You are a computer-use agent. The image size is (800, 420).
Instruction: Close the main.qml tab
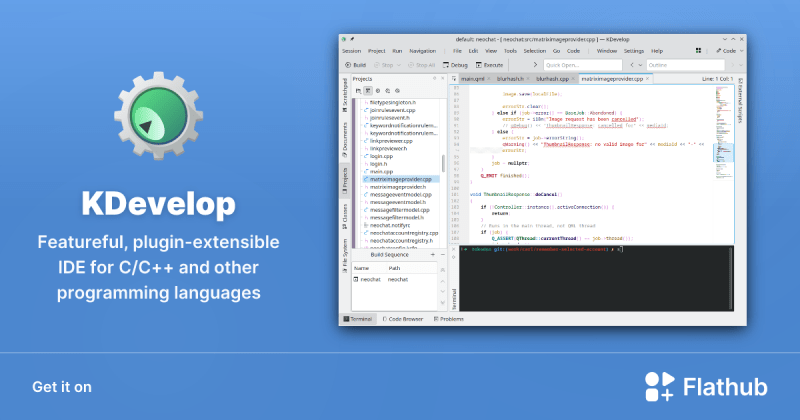[x=489, y=79]
